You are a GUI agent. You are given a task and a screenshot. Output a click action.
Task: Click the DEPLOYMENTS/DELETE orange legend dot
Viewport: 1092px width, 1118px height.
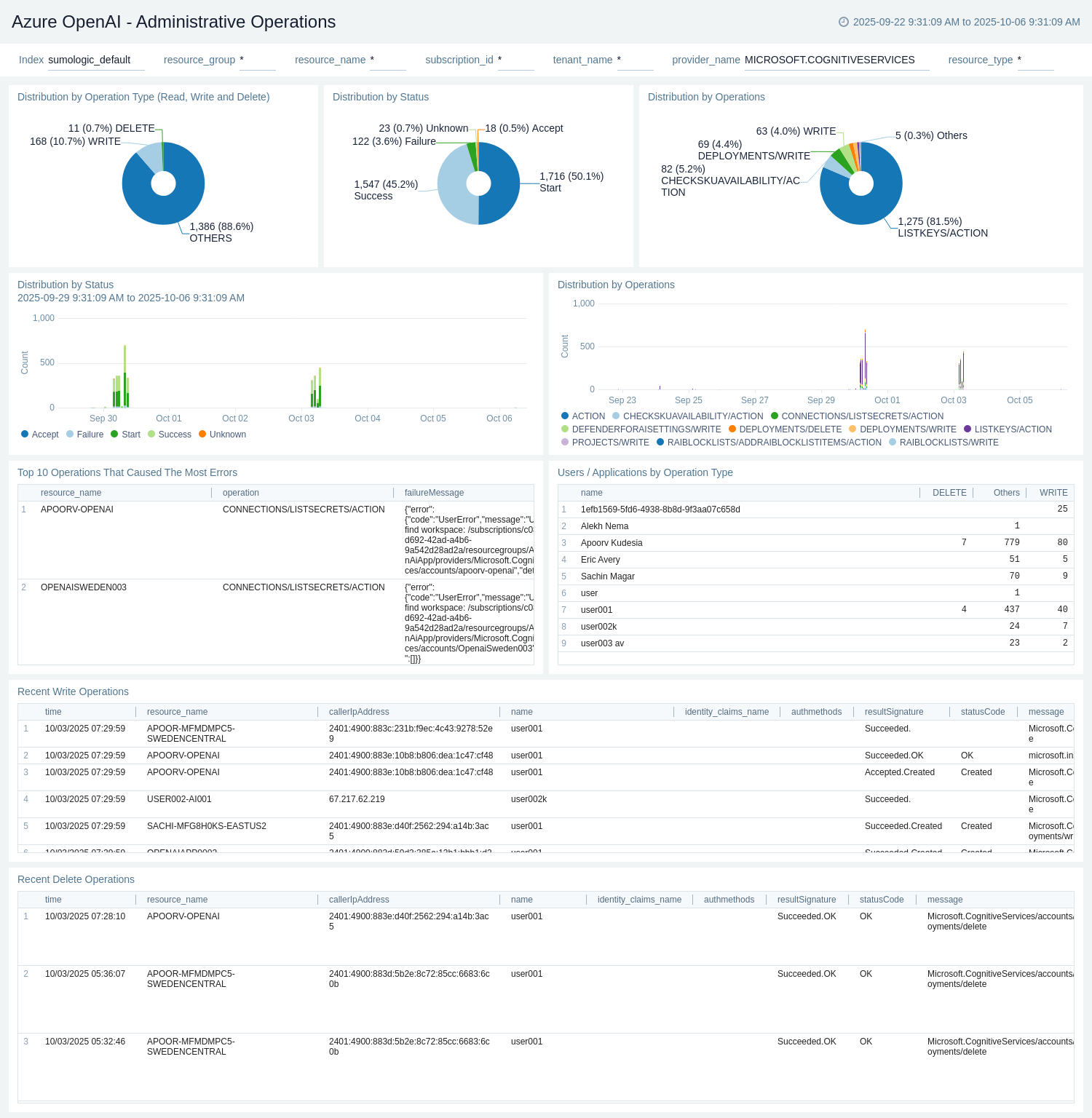point(732,429)
